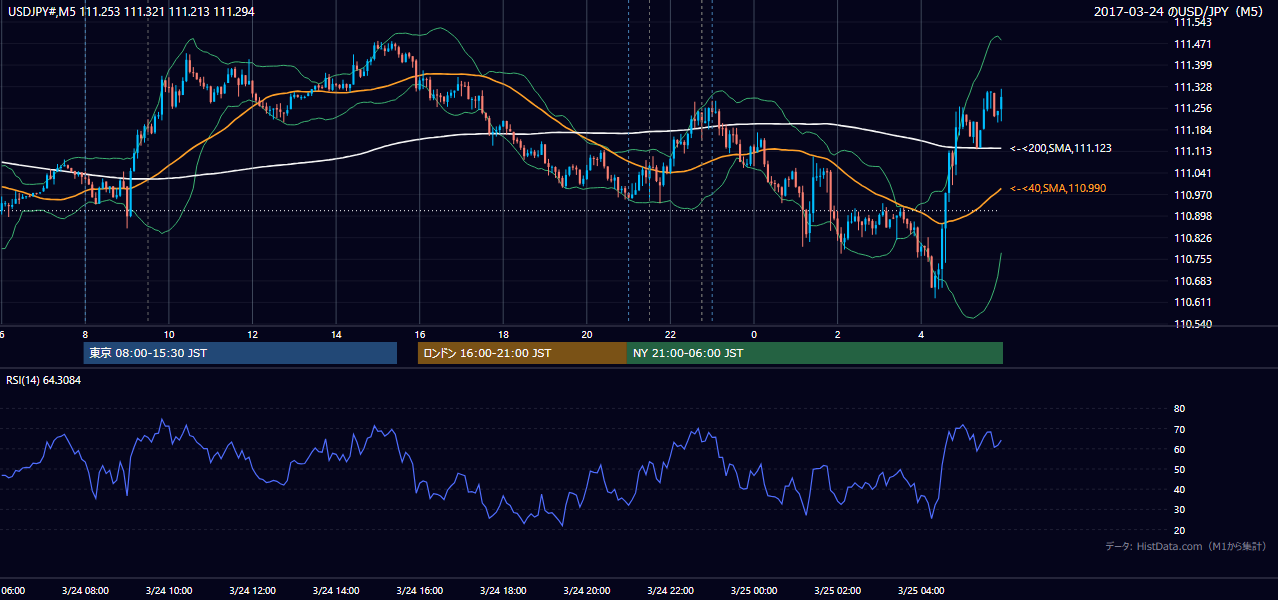Click the RSI 70 level label
This screenshot has height=600, width=1278.
(1180, 429)
